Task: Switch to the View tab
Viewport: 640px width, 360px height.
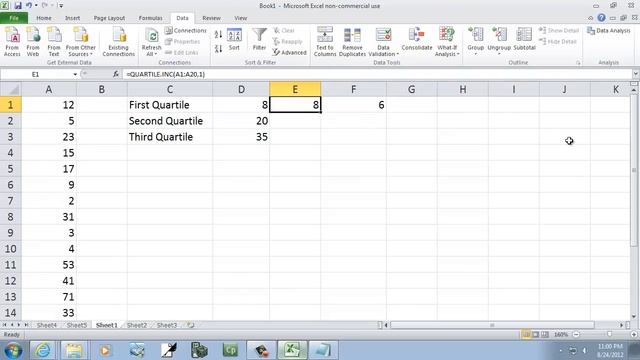Action: pyautogui.click(x=240, y=18)
